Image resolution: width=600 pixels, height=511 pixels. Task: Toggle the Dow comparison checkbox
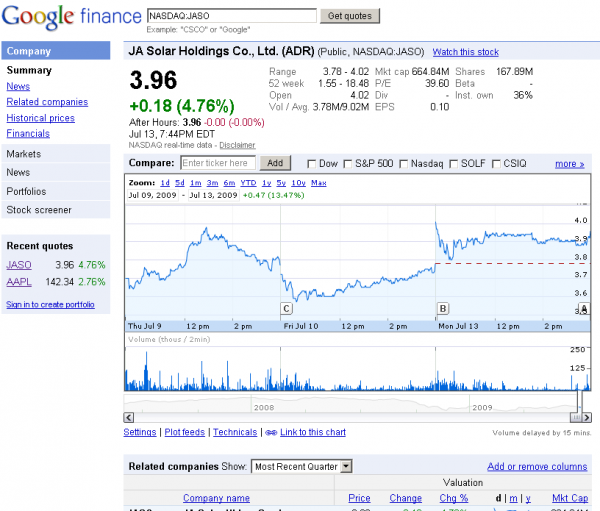(x=311, y=164)
